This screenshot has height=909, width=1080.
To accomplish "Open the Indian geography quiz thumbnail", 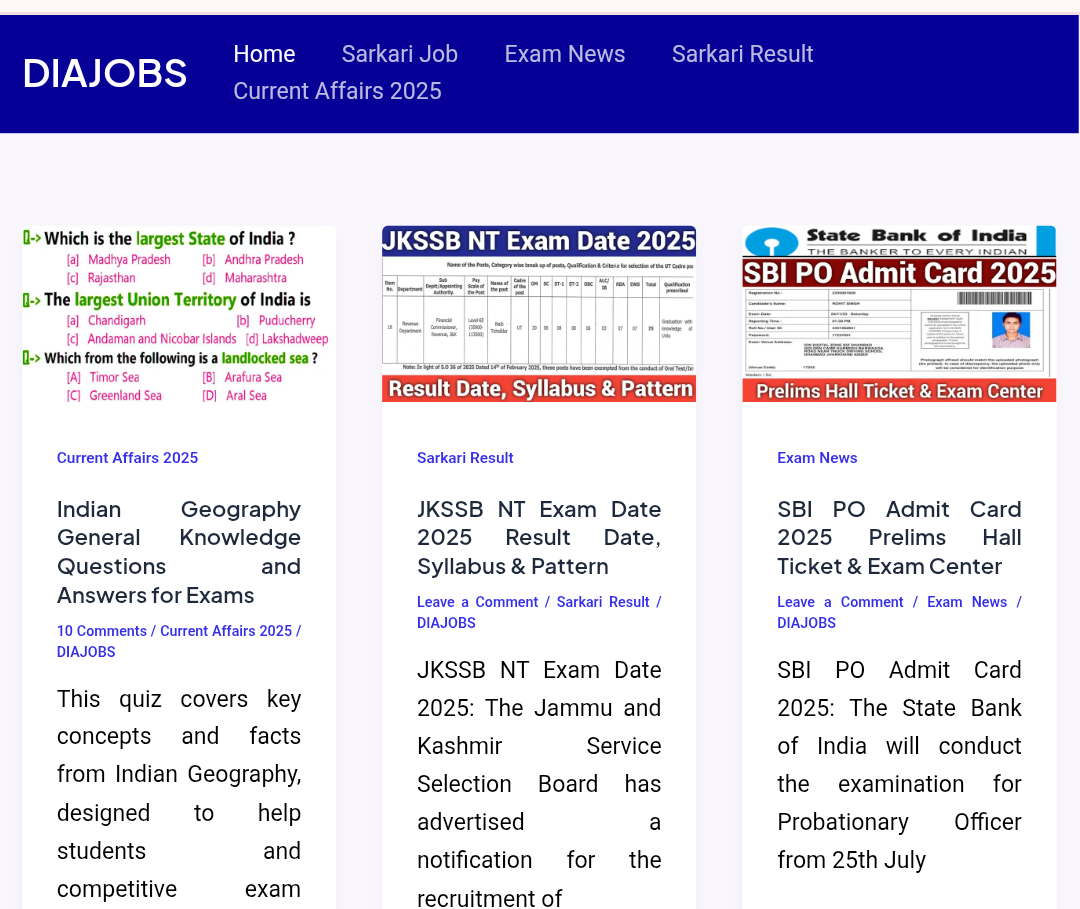I will click(179, 315).
